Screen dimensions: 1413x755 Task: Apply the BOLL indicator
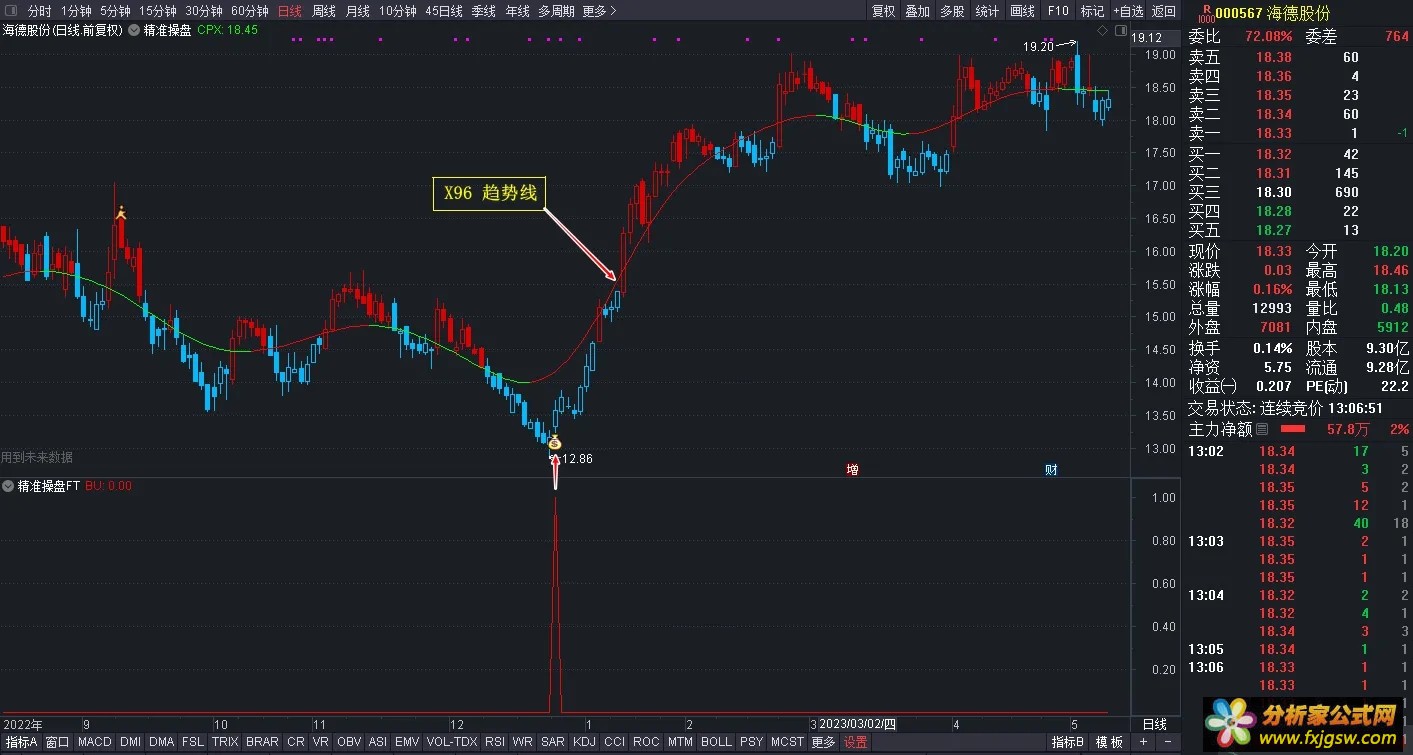point(716,742)
